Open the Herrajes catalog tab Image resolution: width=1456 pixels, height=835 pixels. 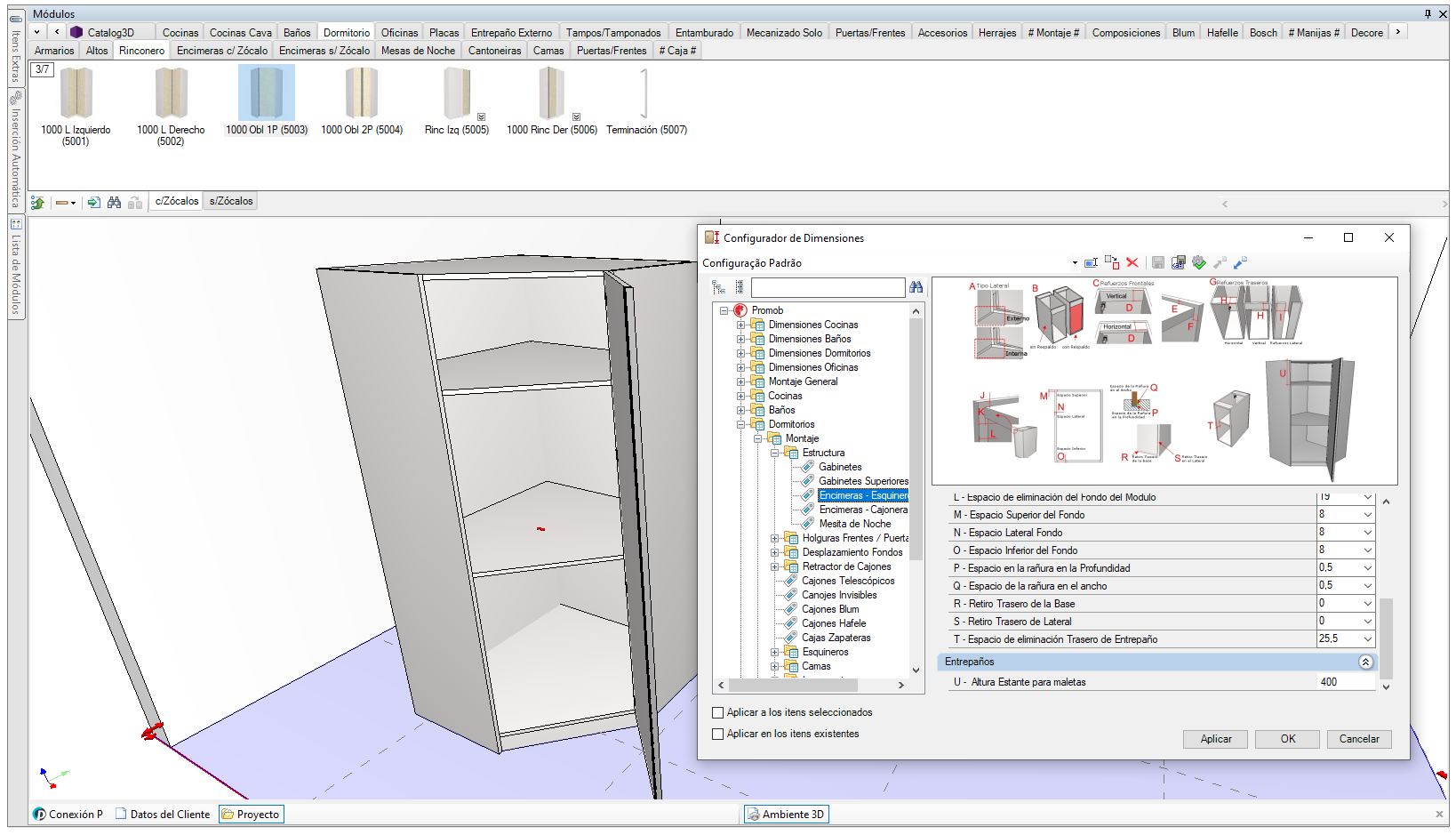click(x=997, y=33)
